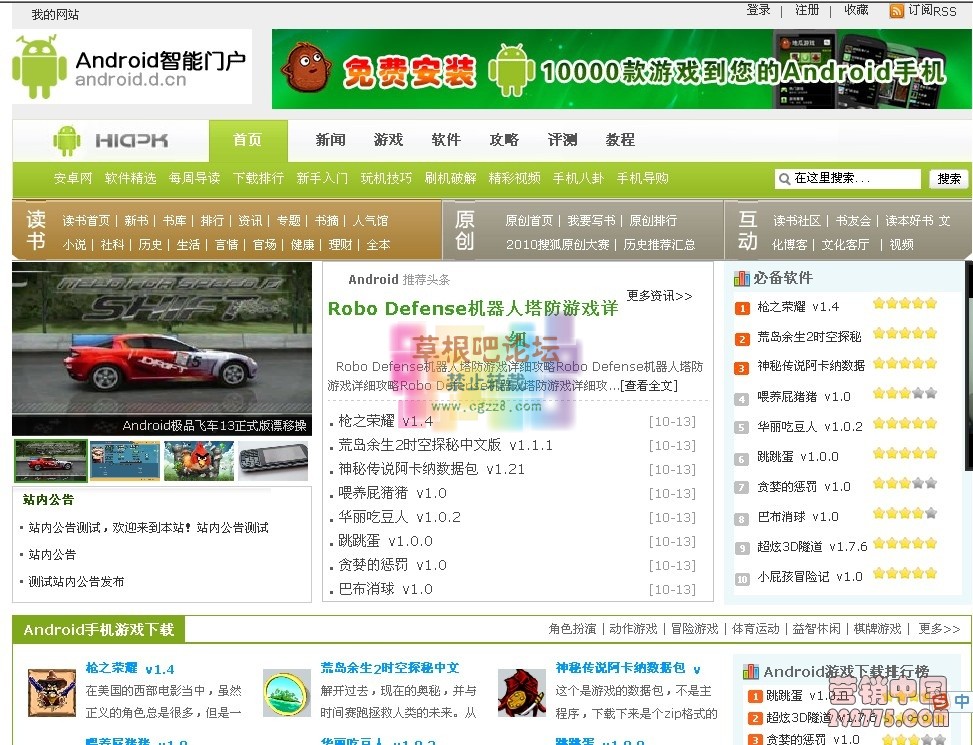Click the orange RSS feed icon
Image resolution: width=973 pixels, height=745 pixels.
pos(896,11)
